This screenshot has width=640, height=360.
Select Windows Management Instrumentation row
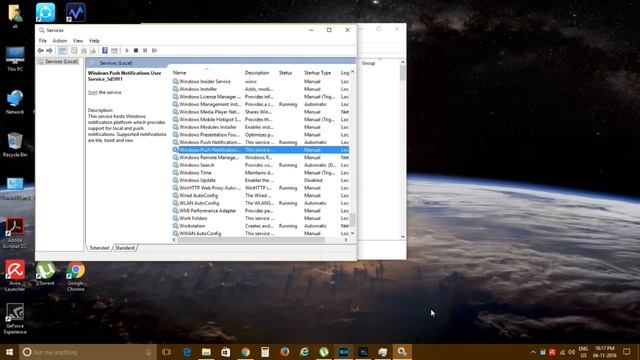click(260, 104)
